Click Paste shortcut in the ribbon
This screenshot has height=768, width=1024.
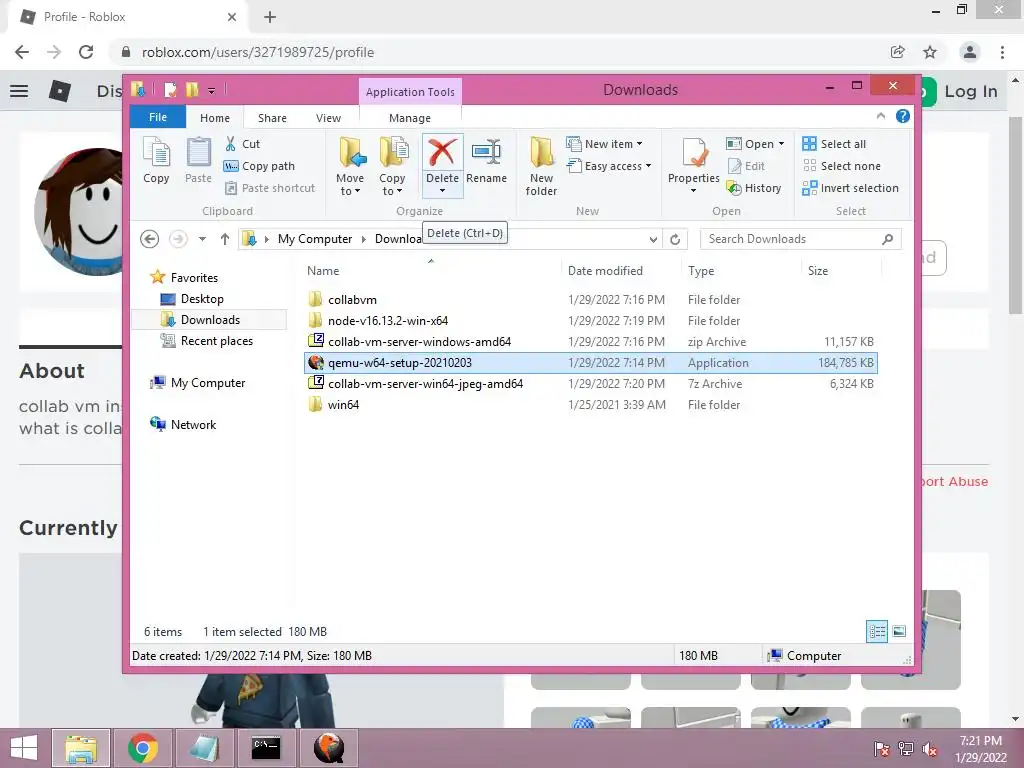(270, 188)
